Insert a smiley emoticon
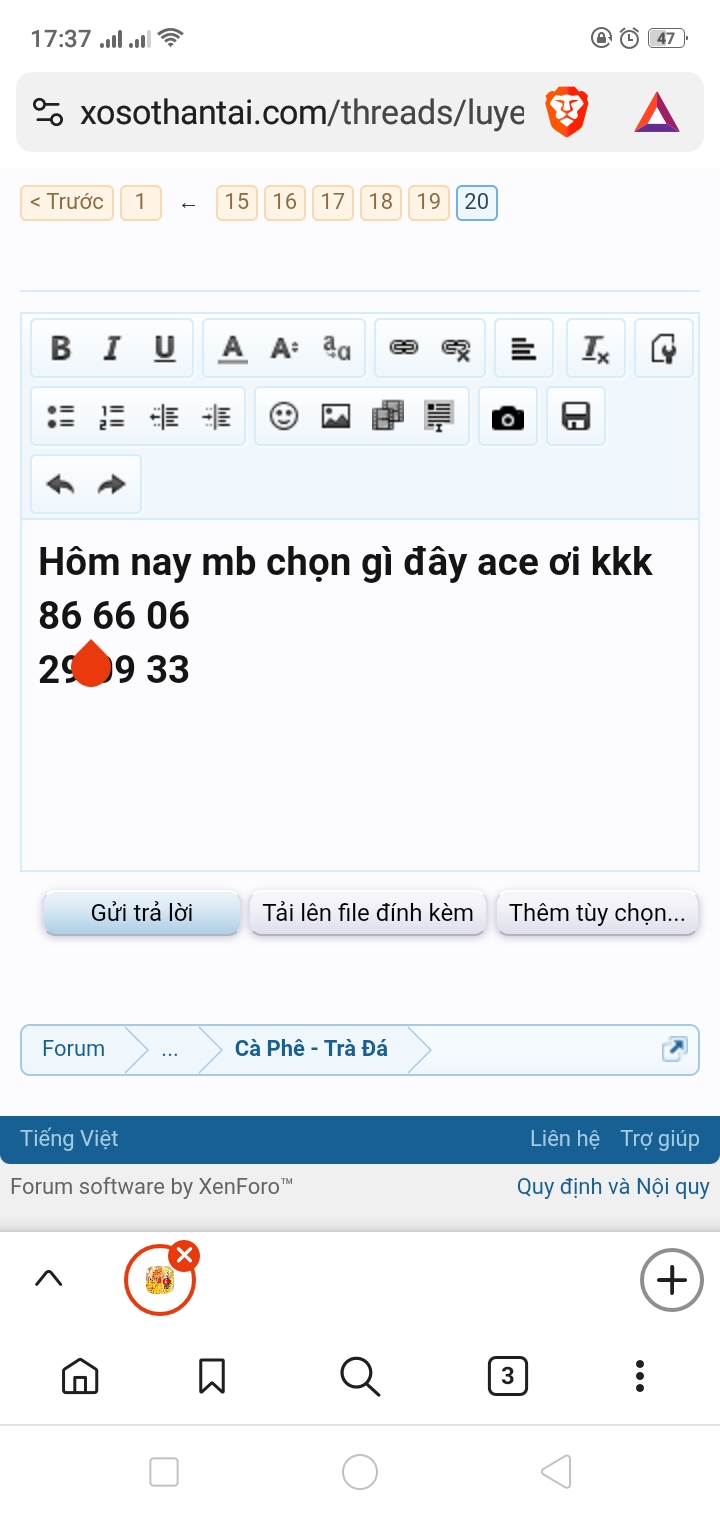Screen dimensions: 720x1520 coord(284,416)
